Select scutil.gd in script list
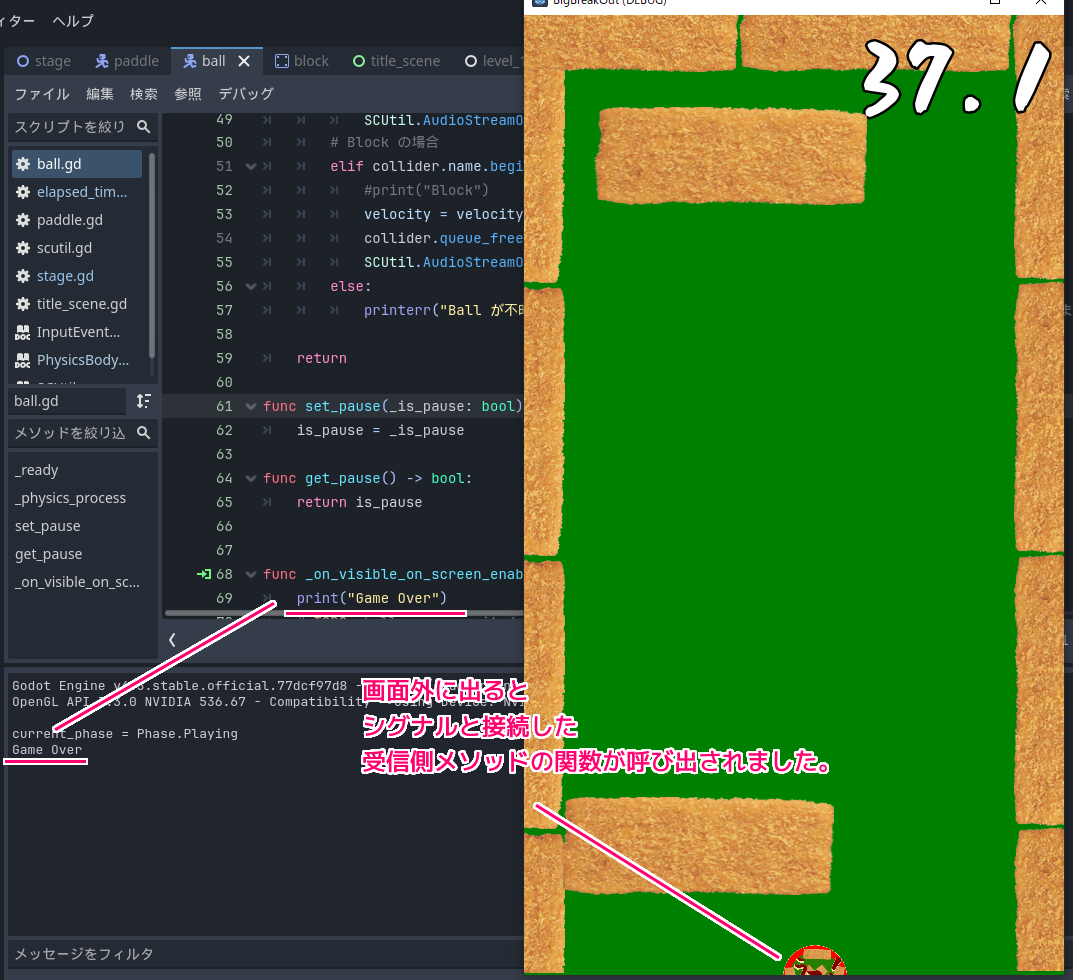The width and height of the screenshot is (1073, 980). click(77, 248)
